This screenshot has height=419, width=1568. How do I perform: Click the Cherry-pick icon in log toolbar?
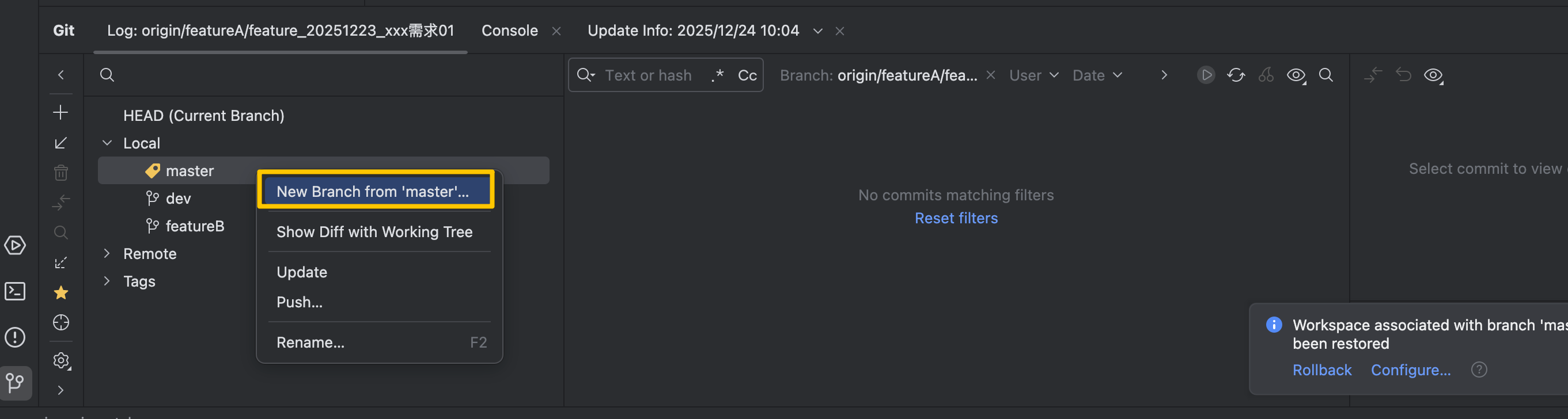[1266, 75]
